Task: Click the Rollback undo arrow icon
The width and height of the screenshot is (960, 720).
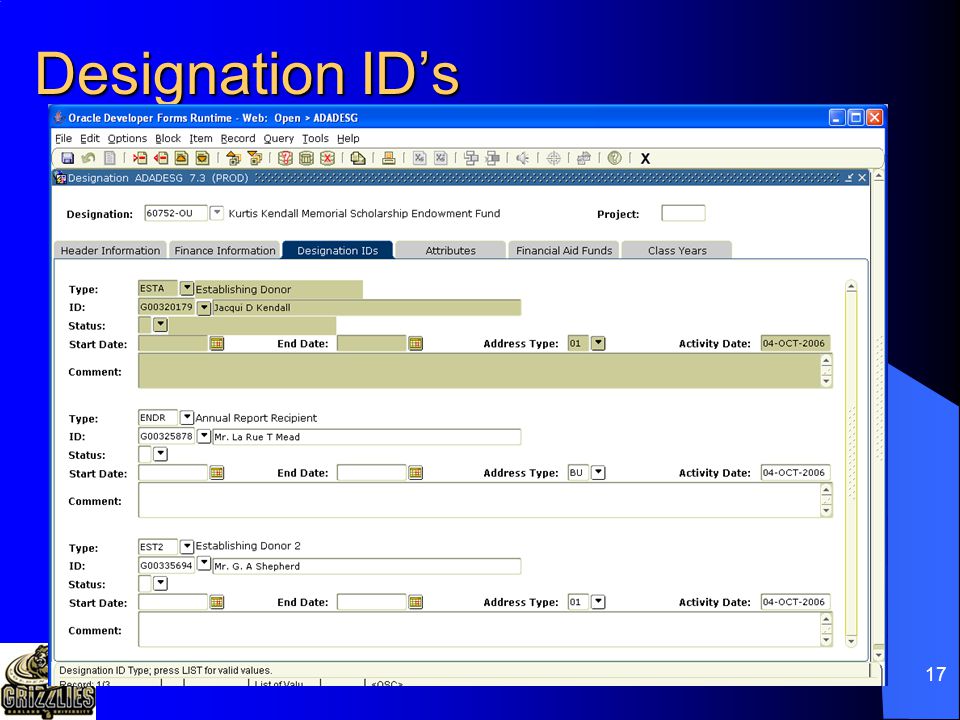Action: [88, 158]
